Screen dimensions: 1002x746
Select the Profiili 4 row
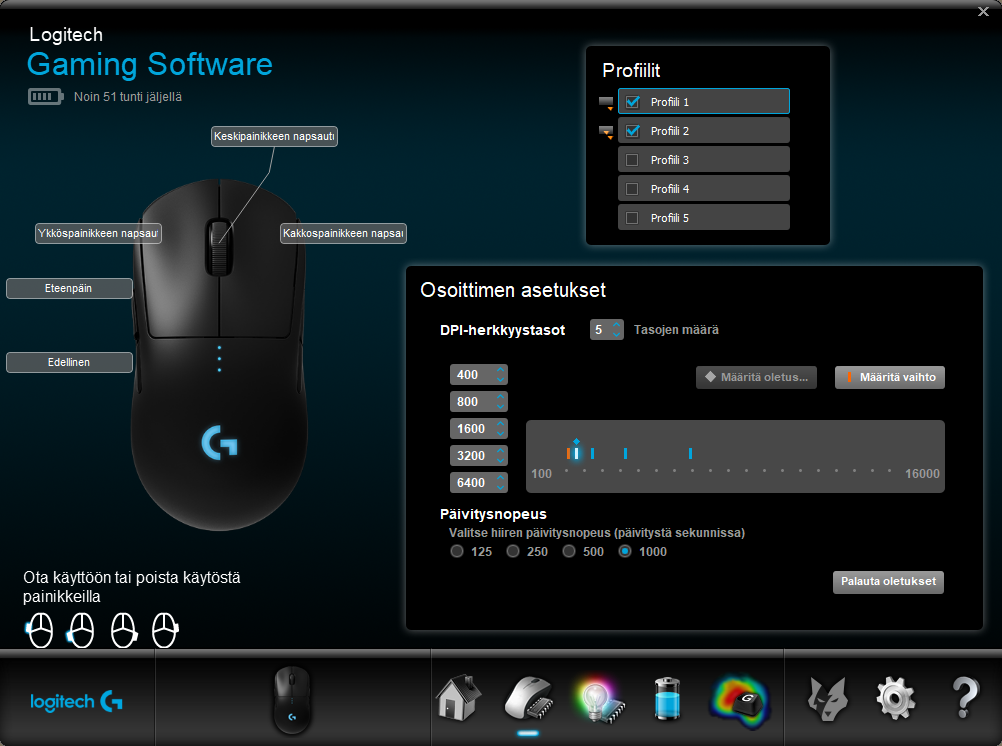704,189
